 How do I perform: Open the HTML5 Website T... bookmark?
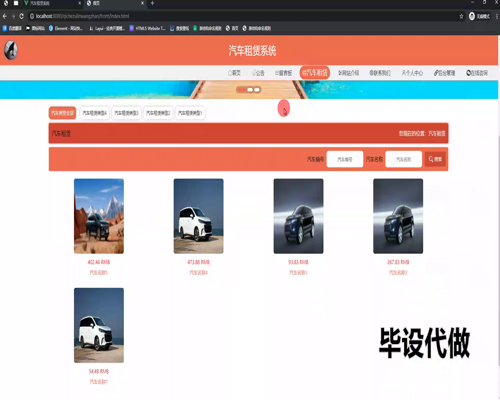coord(147,28)
